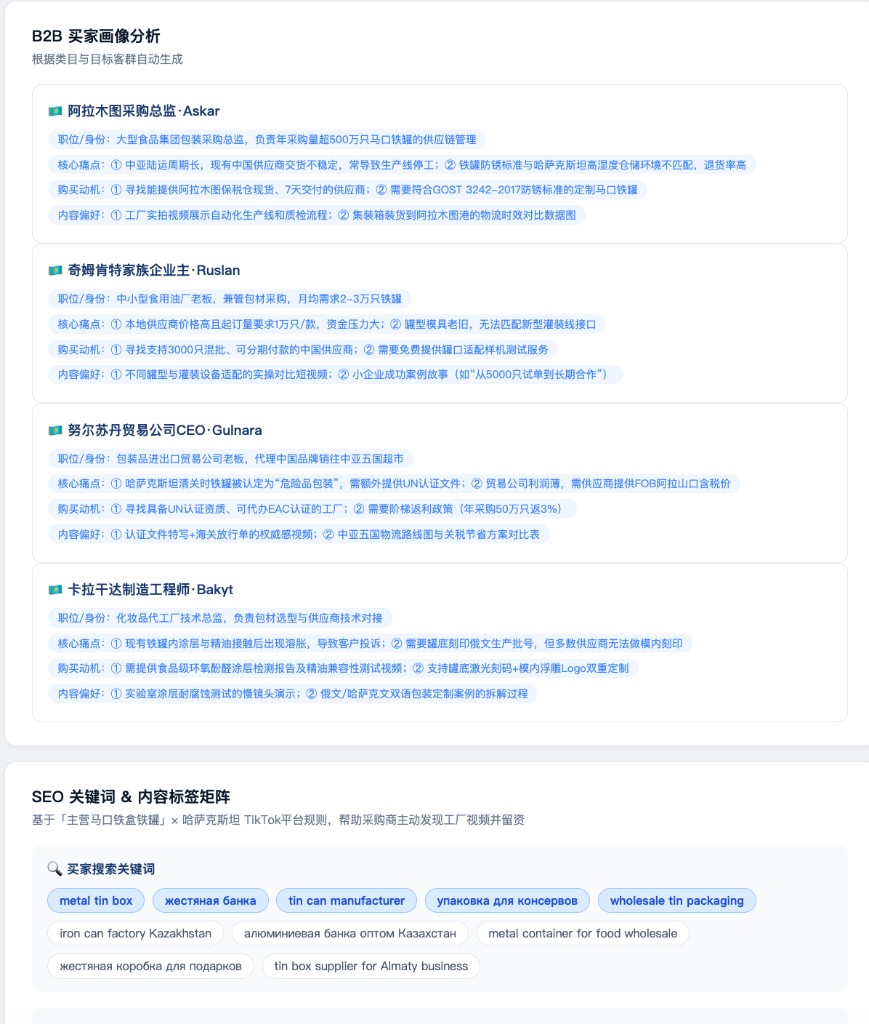Pick 'tin box supplier for Almaty business' chip
869x1024 pixels.
pyautogui.click(x=371, y=966)
